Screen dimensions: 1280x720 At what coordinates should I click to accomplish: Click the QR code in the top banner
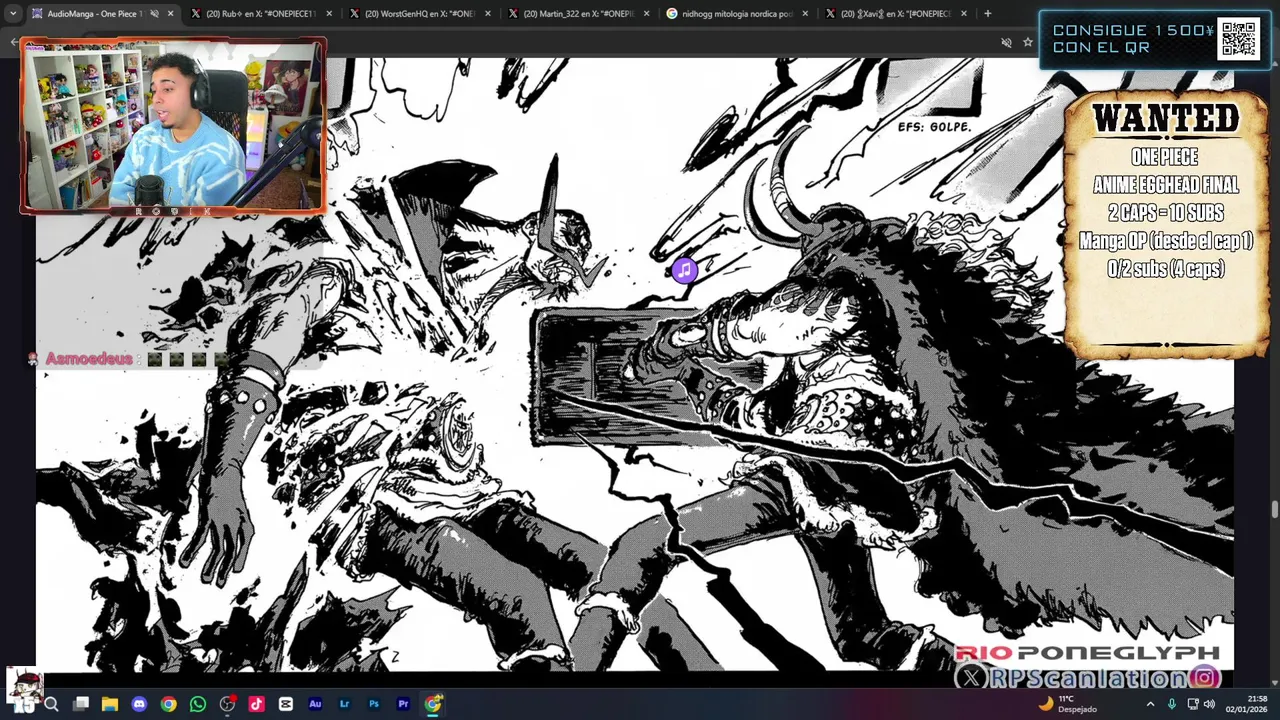[1238, 39]
